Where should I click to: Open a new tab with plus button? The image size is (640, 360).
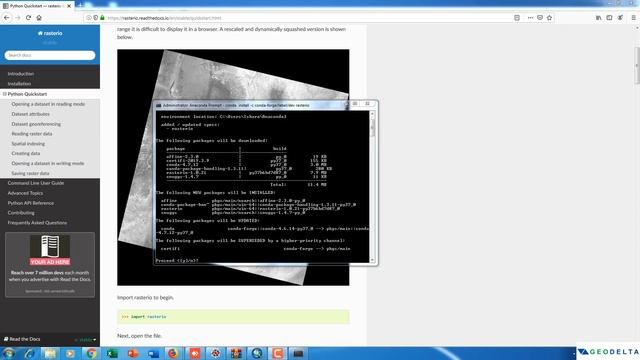click(x=80, y=5)
